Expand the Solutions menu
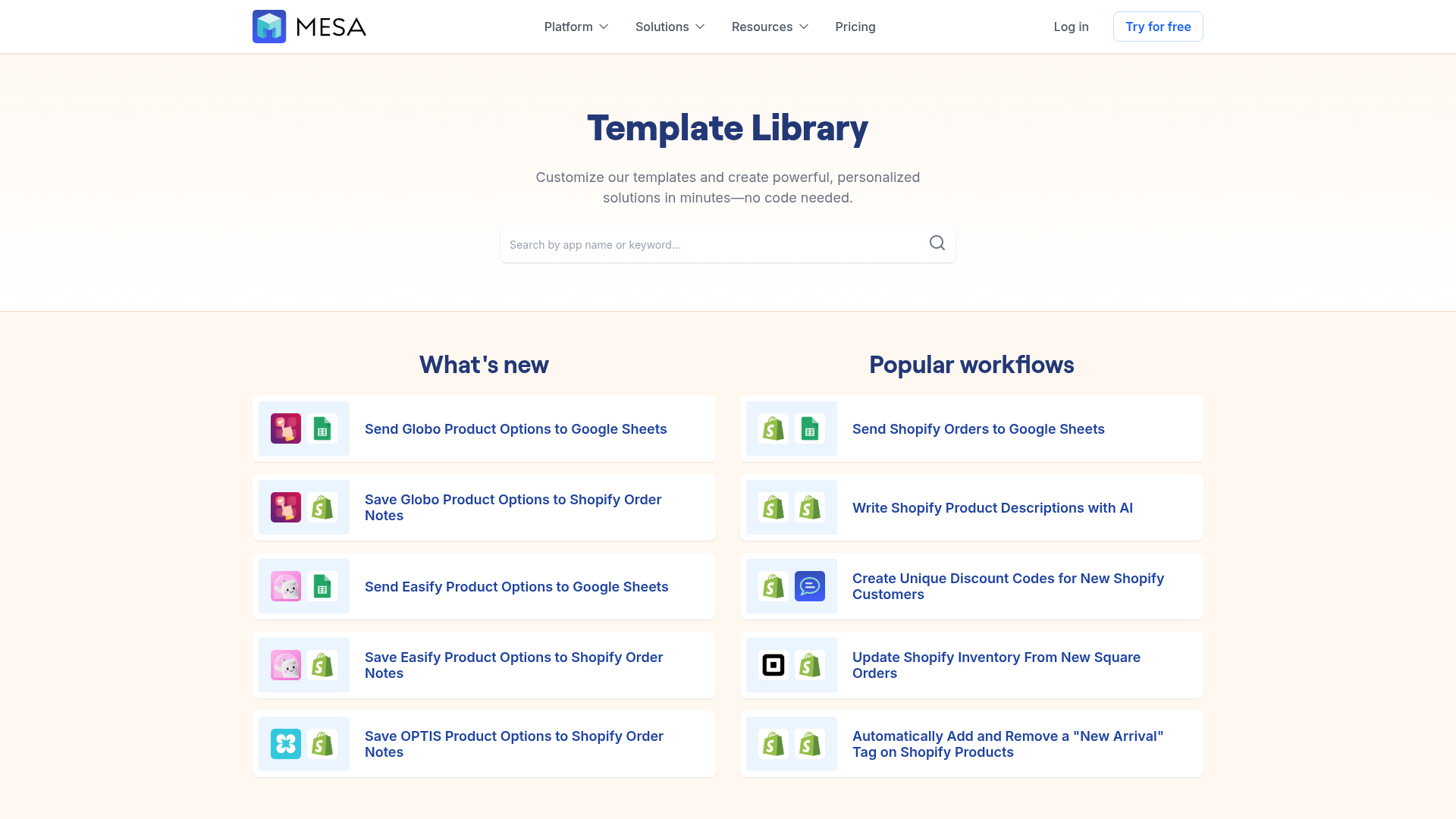The width and height of the screenshot is (1456, 819). pos(670,27)
